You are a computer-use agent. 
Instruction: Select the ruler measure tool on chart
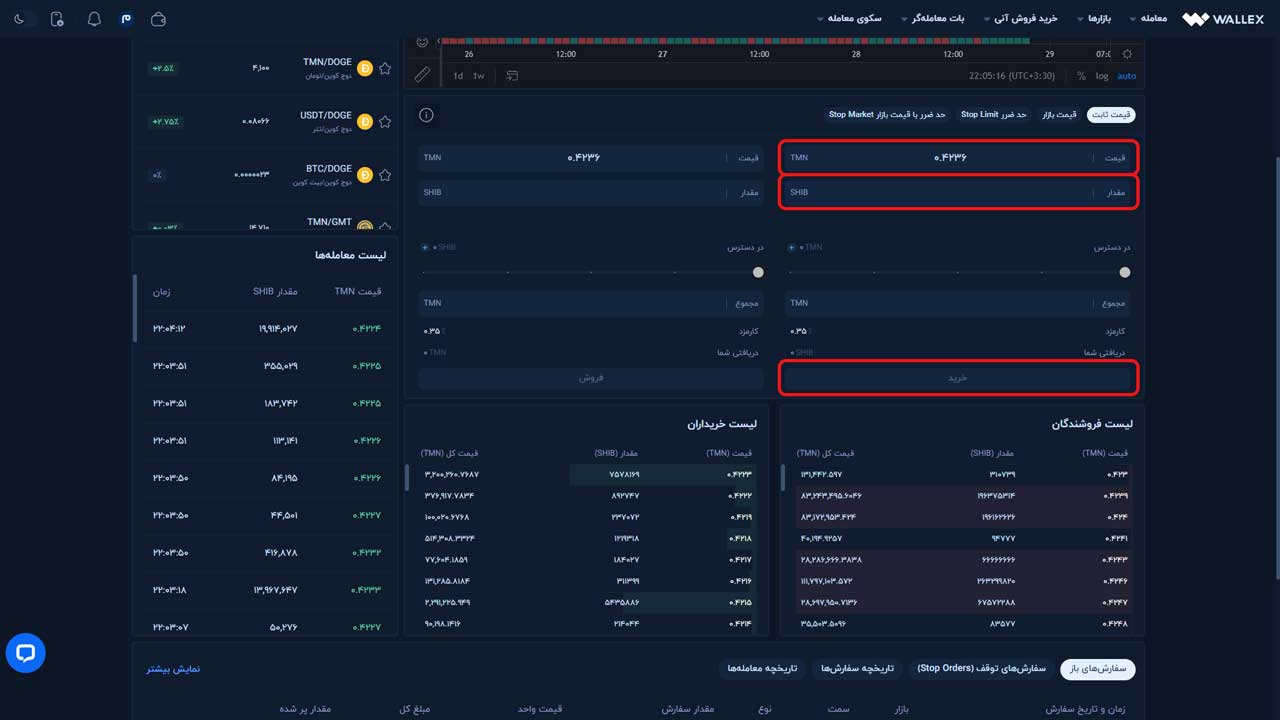click(422, 75)
